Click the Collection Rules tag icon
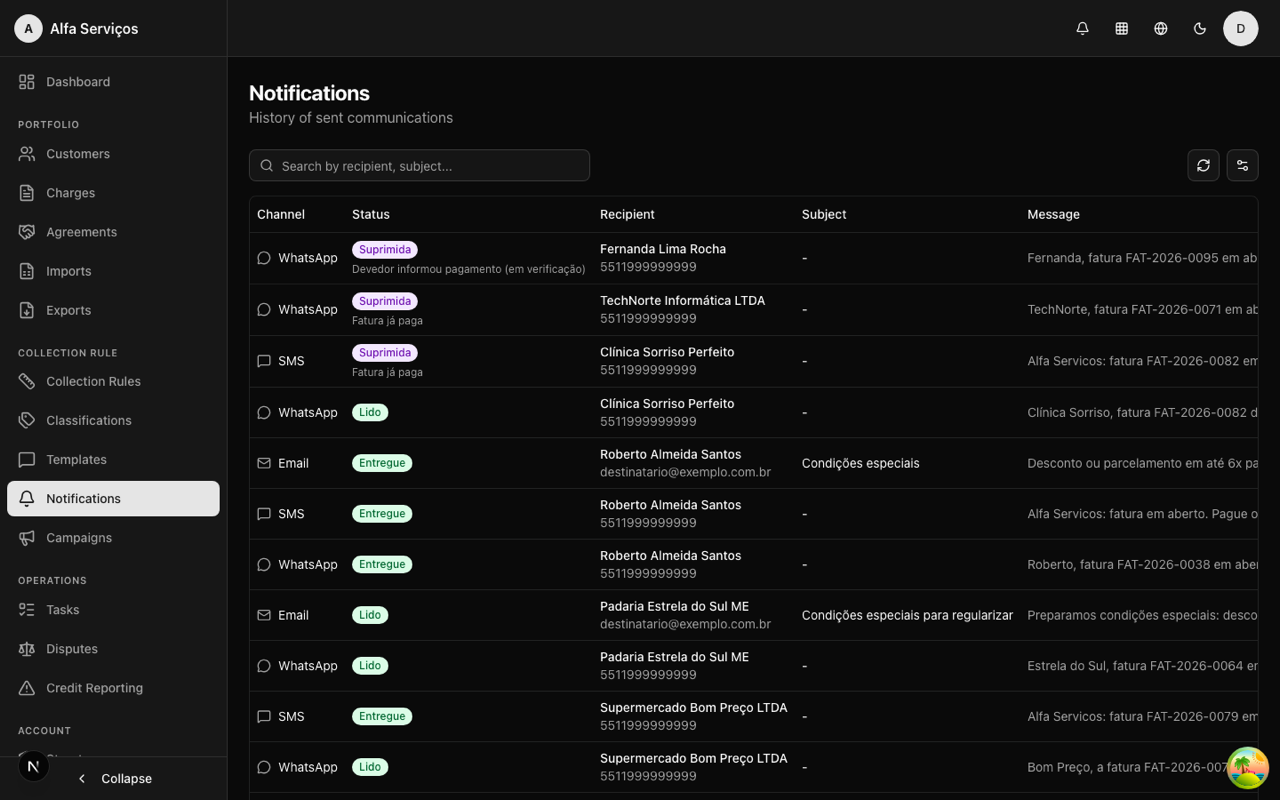The width and height of the screenshot is (1280, 800). pos(27,381)
